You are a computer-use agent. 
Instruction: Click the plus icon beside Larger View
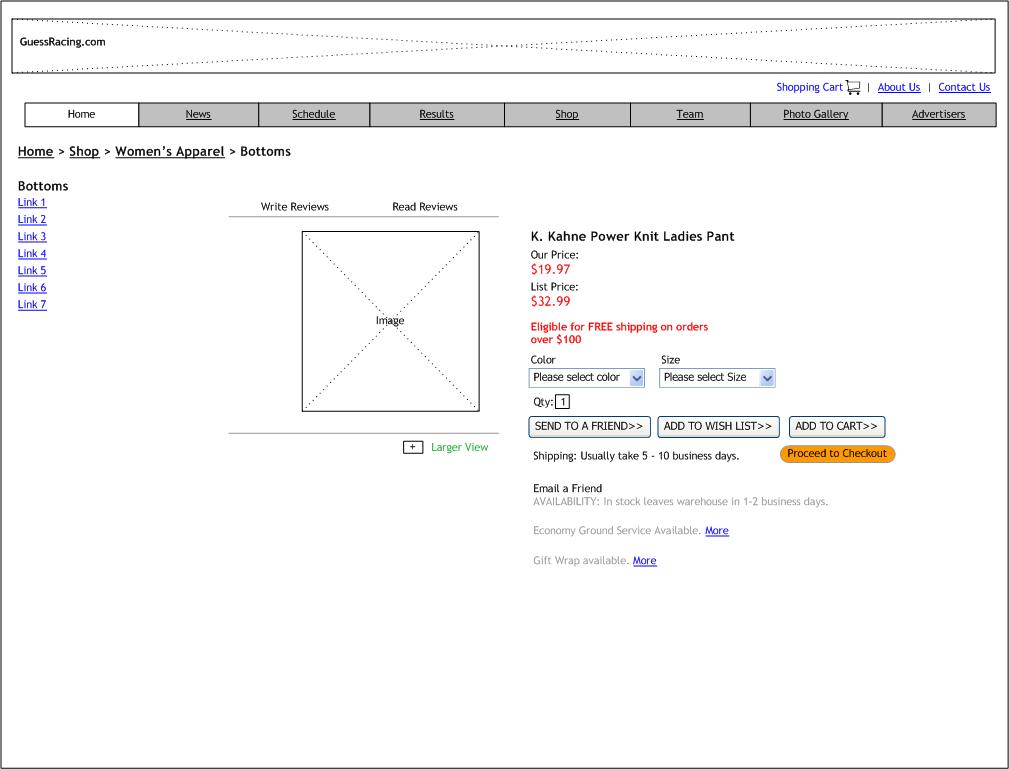[413, 447]
